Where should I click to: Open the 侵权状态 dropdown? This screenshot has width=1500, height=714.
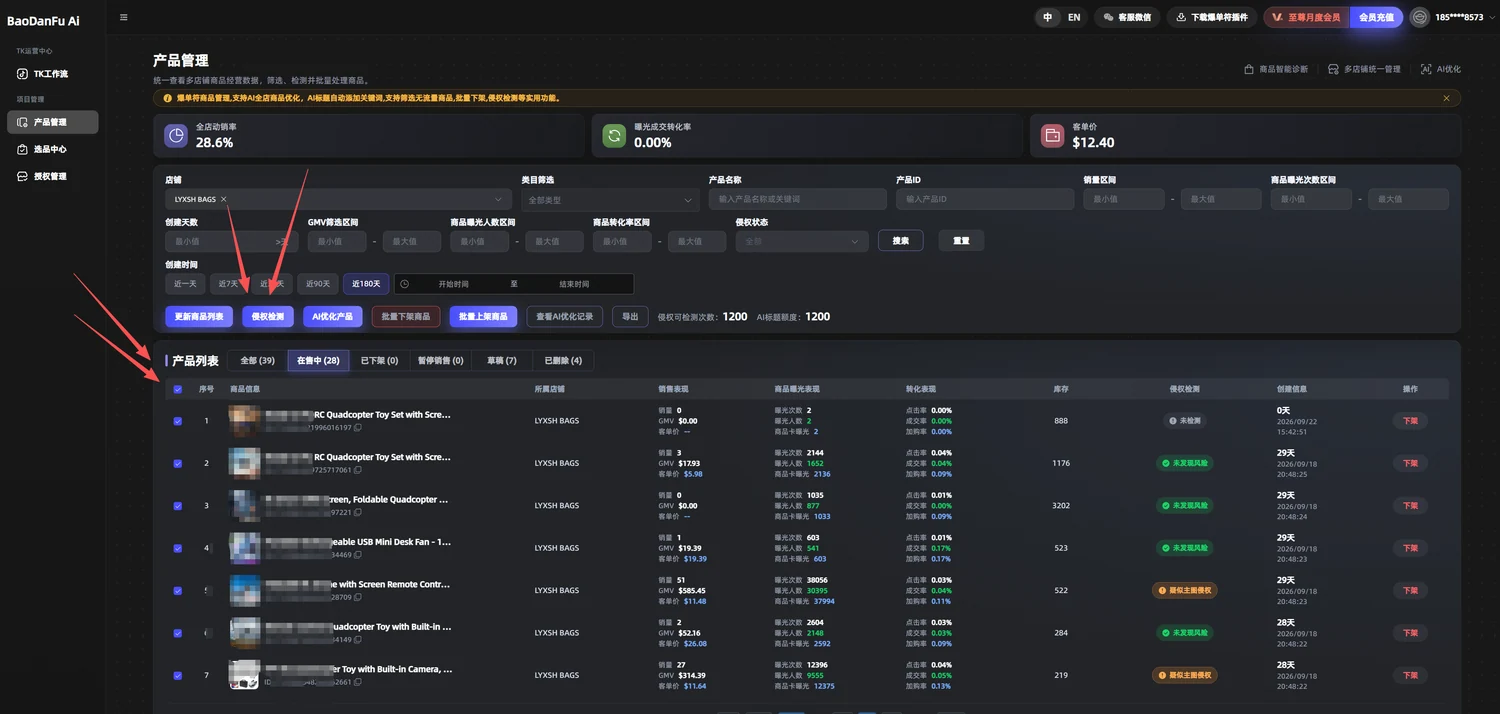(x=802, y=241)
